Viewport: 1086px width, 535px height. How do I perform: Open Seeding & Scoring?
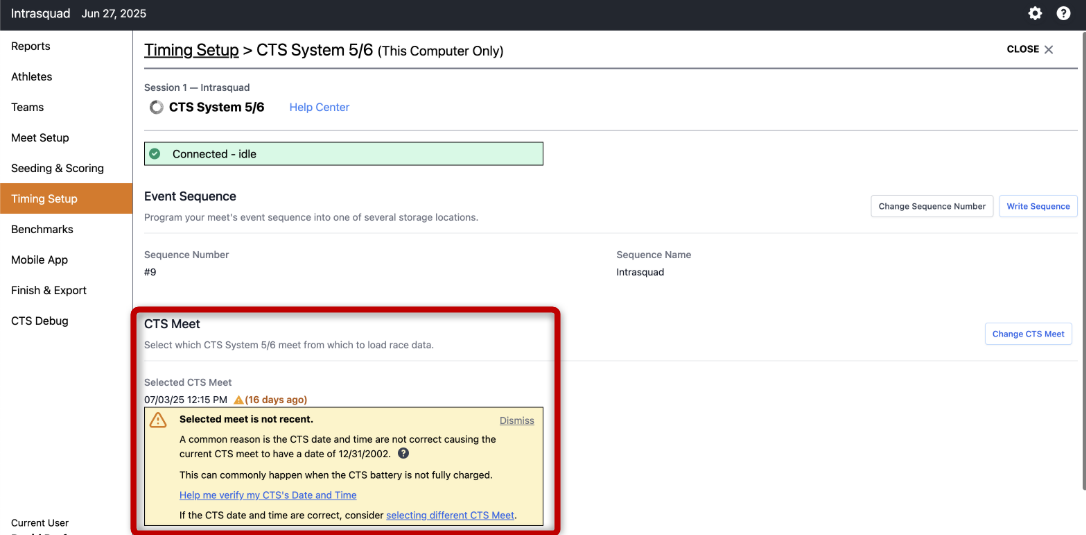click(x=66, y=168)
